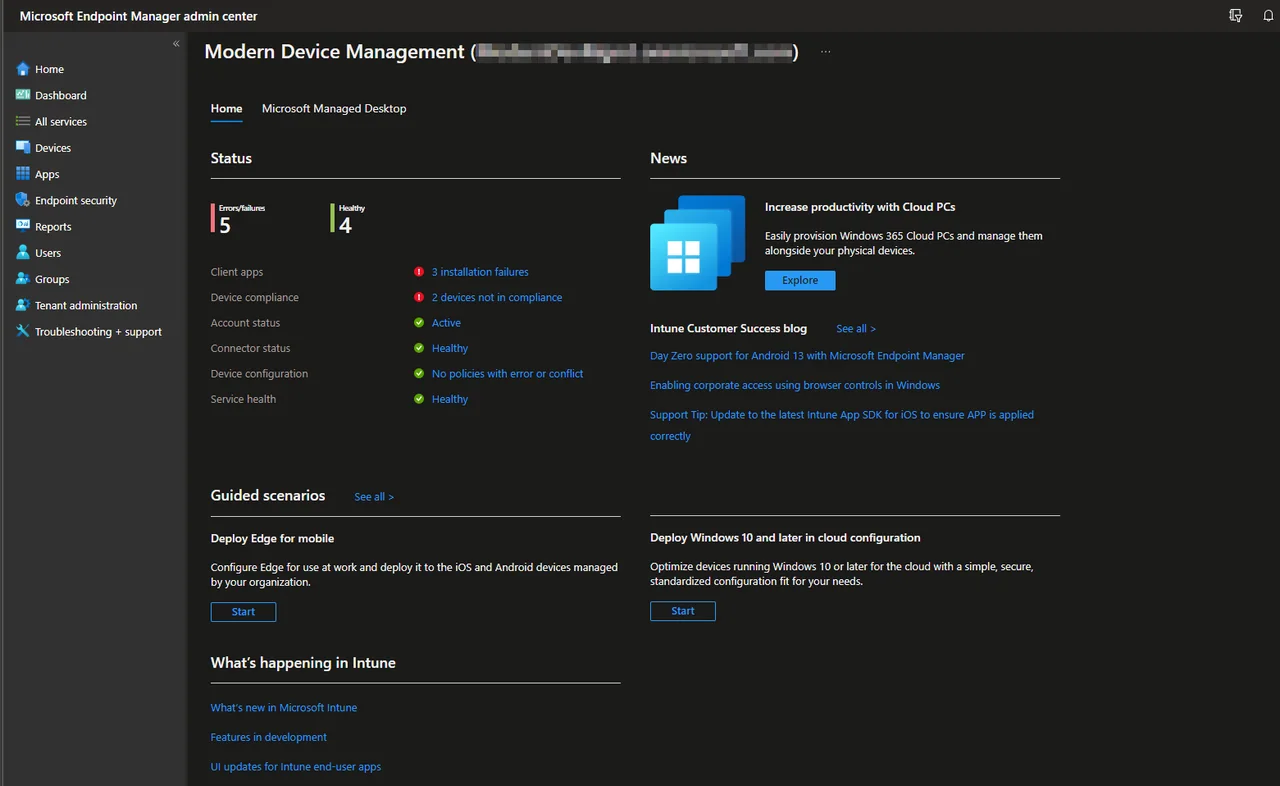Open the ellipsis menu beside page title
The width and height of the screenshot is (1280, 786).
(x=825, y=52)
